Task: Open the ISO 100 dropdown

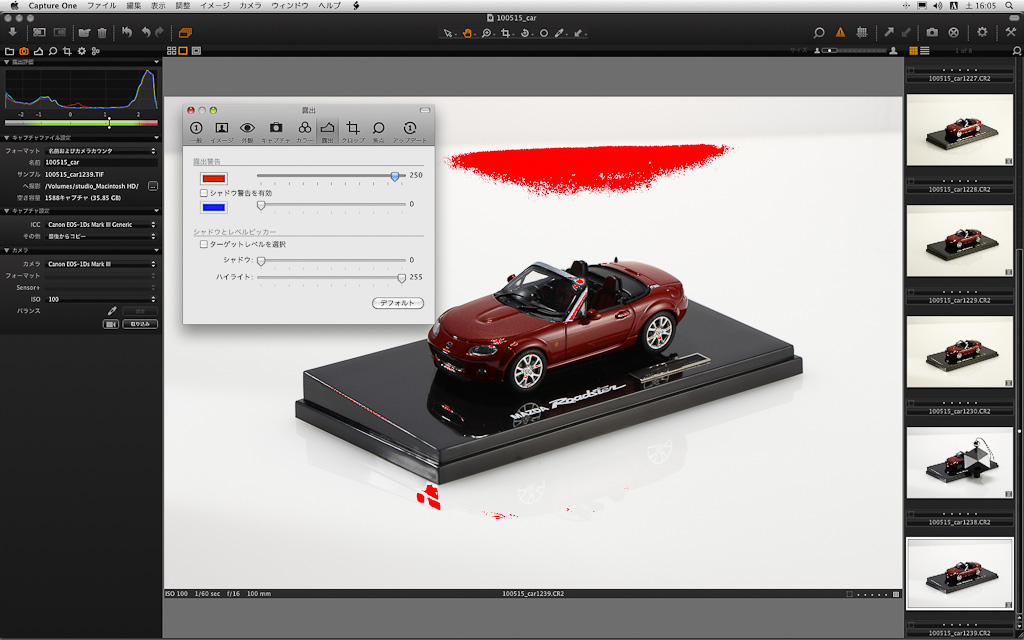Action: click(100, 299)
